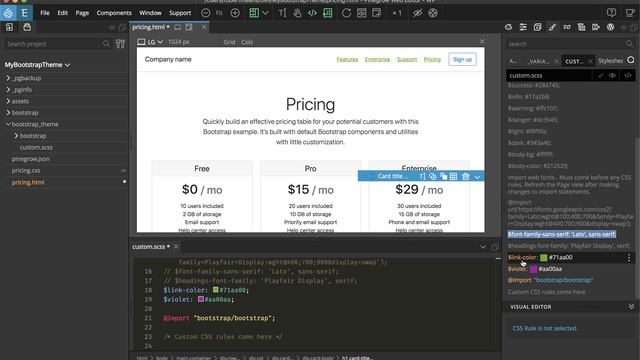Click the coffee cup icon

[630, 13]
